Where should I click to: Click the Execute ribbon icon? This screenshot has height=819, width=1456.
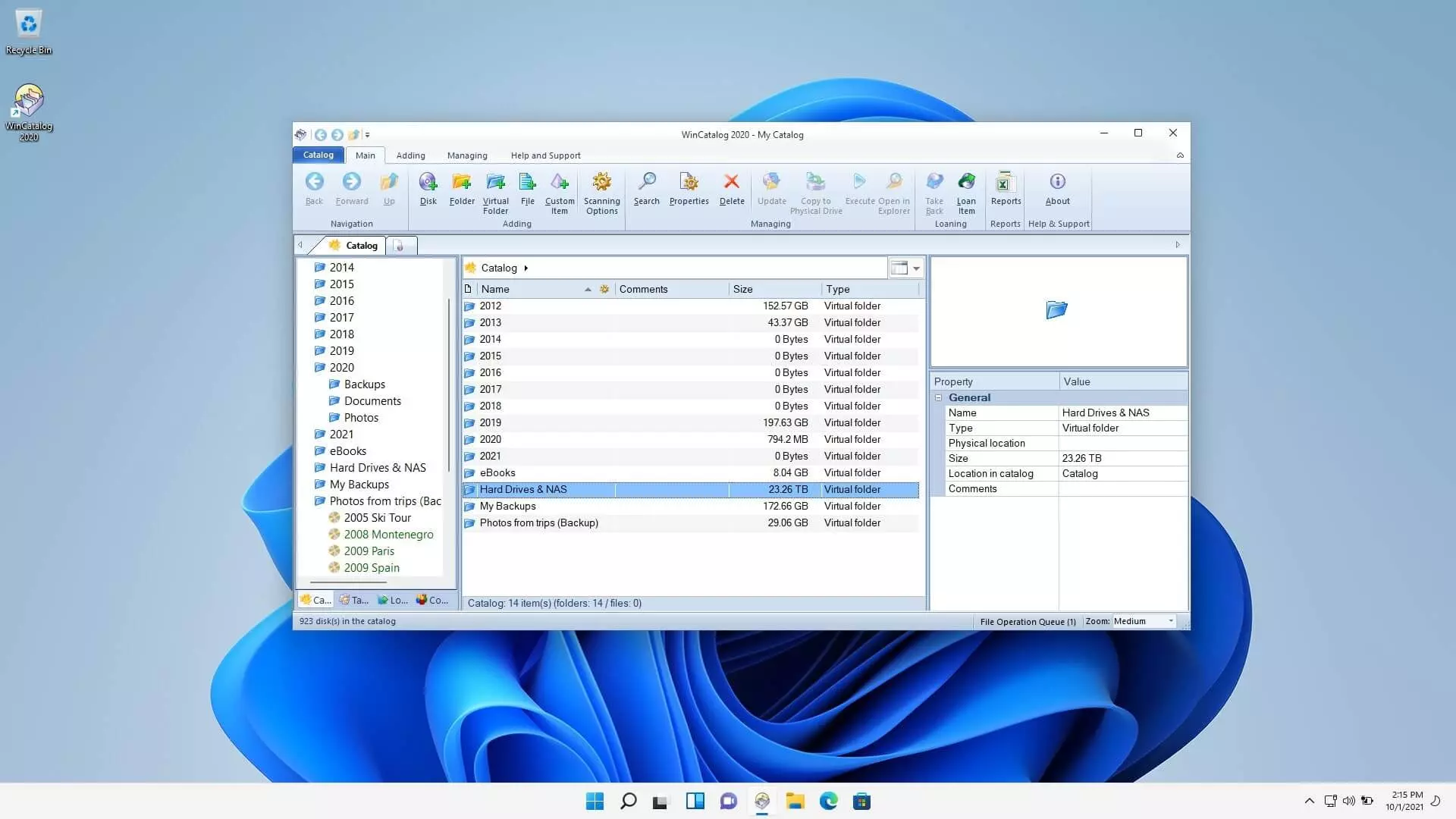(x=860, y=189)
